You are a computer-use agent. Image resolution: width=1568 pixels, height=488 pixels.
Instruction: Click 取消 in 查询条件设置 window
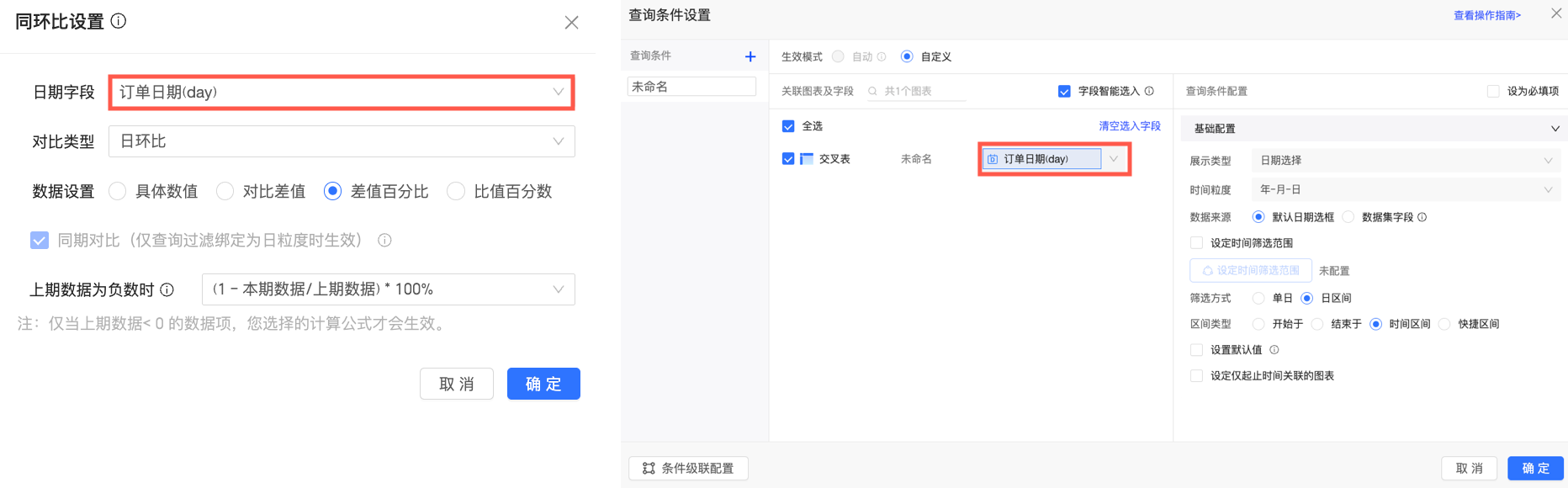pos(1469,469)
